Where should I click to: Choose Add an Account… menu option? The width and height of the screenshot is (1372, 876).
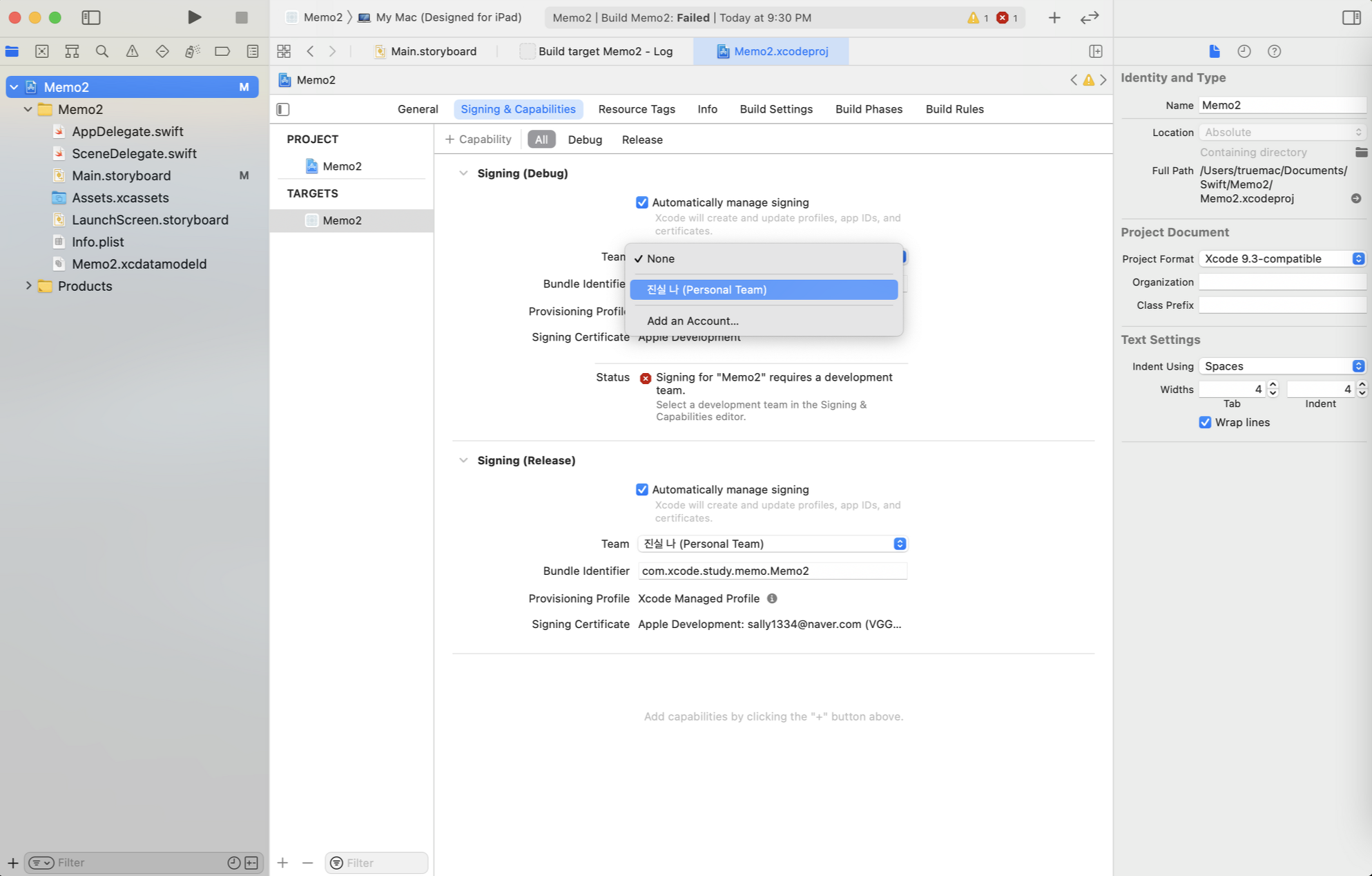tap(692, 321)
